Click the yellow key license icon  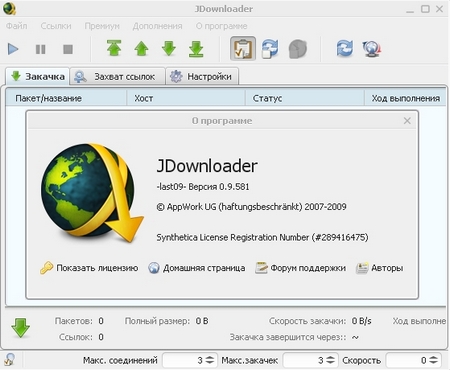tap(46, 268)
